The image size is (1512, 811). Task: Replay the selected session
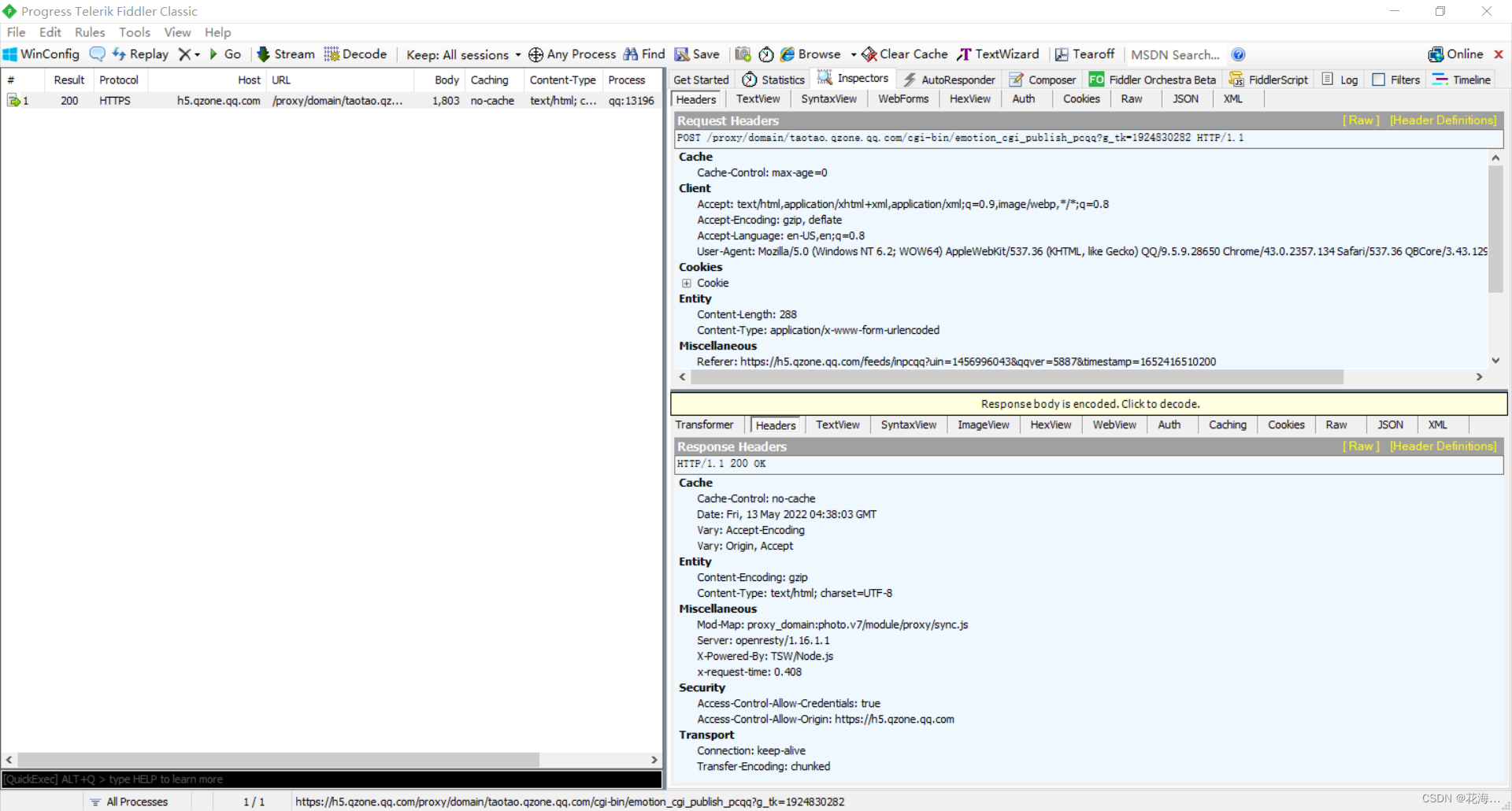pyautogui.click(x=140, y=54)
